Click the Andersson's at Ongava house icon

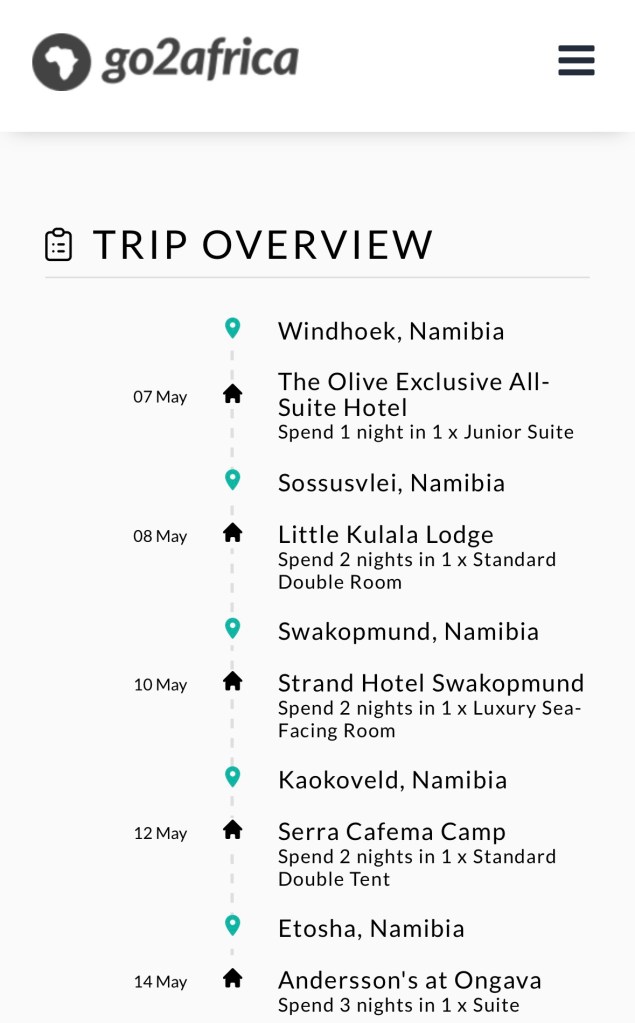pyautogui.click(x=233, y=978)
